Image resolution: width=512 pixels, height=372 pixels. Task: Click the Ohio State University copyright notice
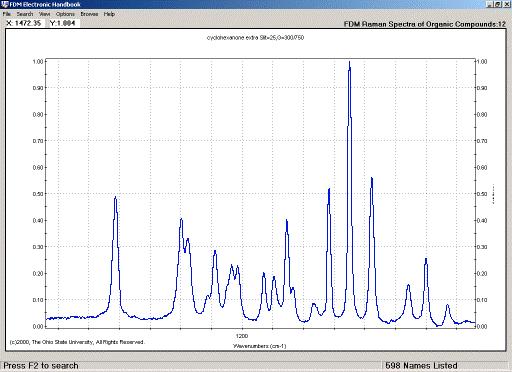[77, 342]
